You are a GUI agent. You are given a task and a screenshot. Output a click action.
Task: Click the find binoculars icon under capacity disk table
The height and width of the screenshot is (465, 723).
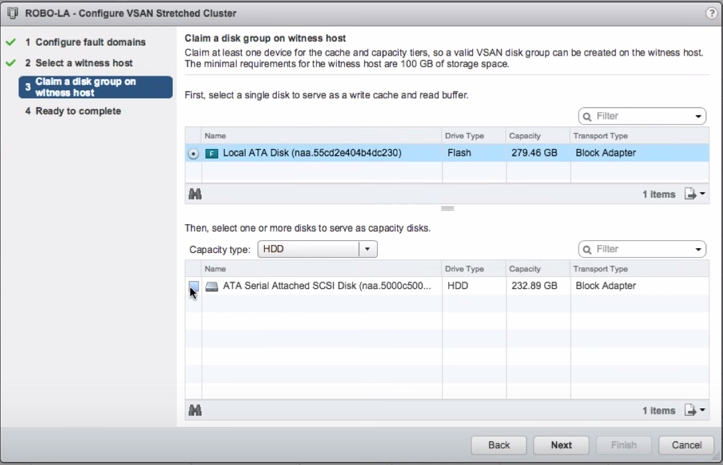coord(195,410)
